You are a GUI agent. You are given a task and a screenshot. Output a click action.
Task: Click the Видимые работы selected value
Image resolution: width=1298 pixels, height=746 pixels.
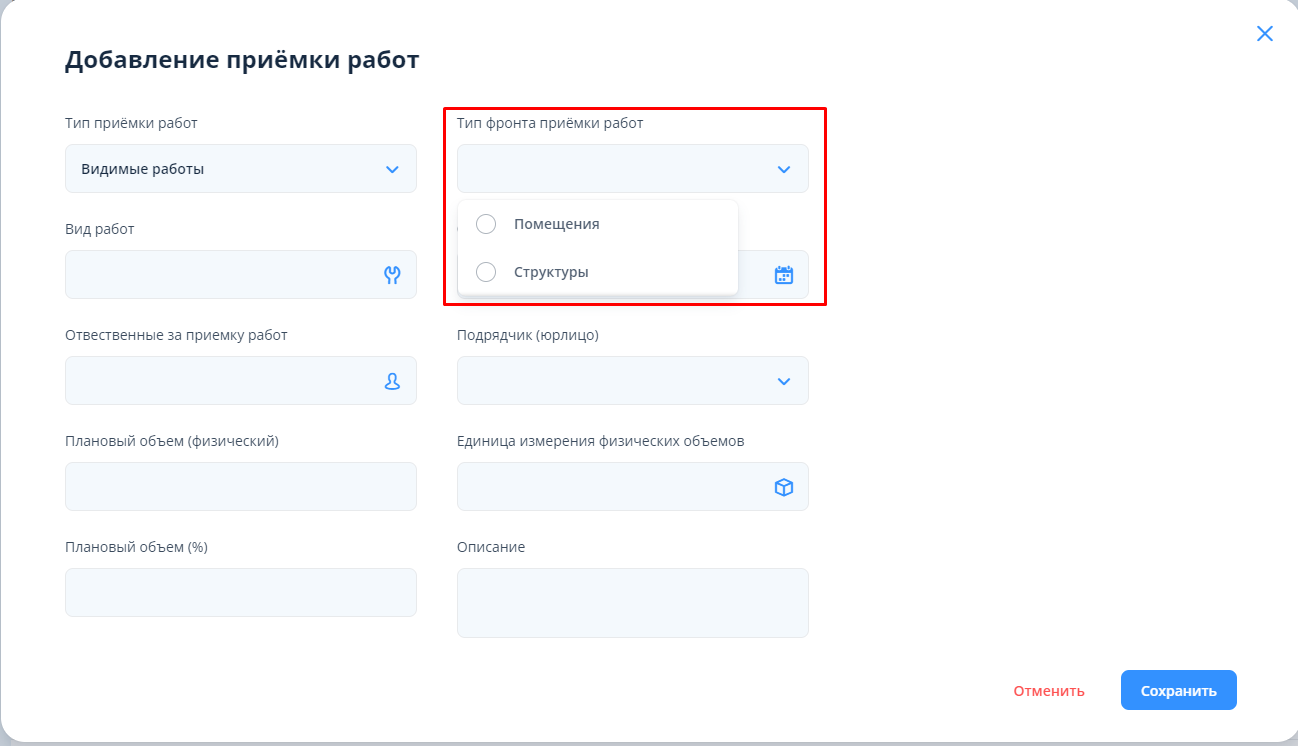point(143,169)
